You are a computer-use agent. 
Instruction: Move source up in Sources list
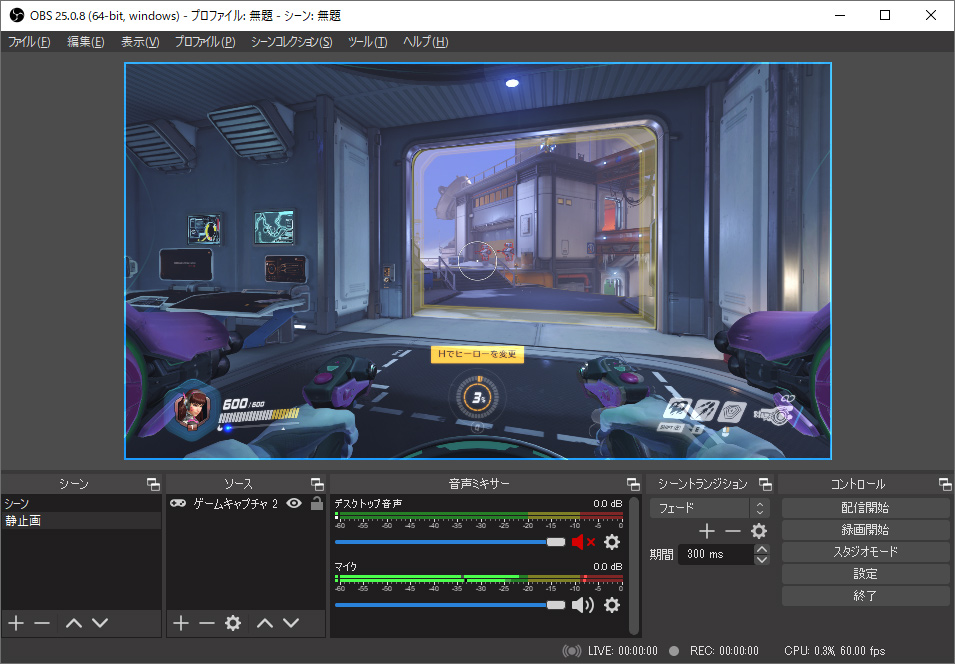point(264,623)
